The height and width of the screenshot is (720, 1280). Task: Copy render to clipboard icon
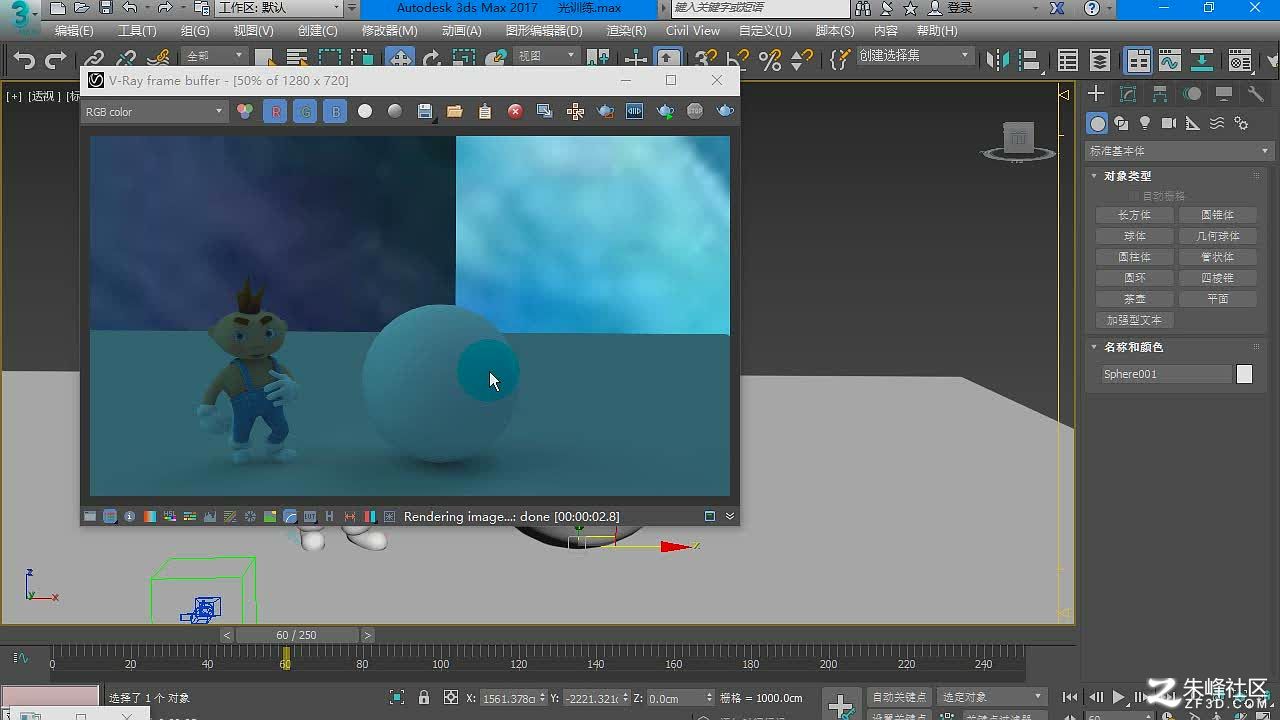pos(485,112)
